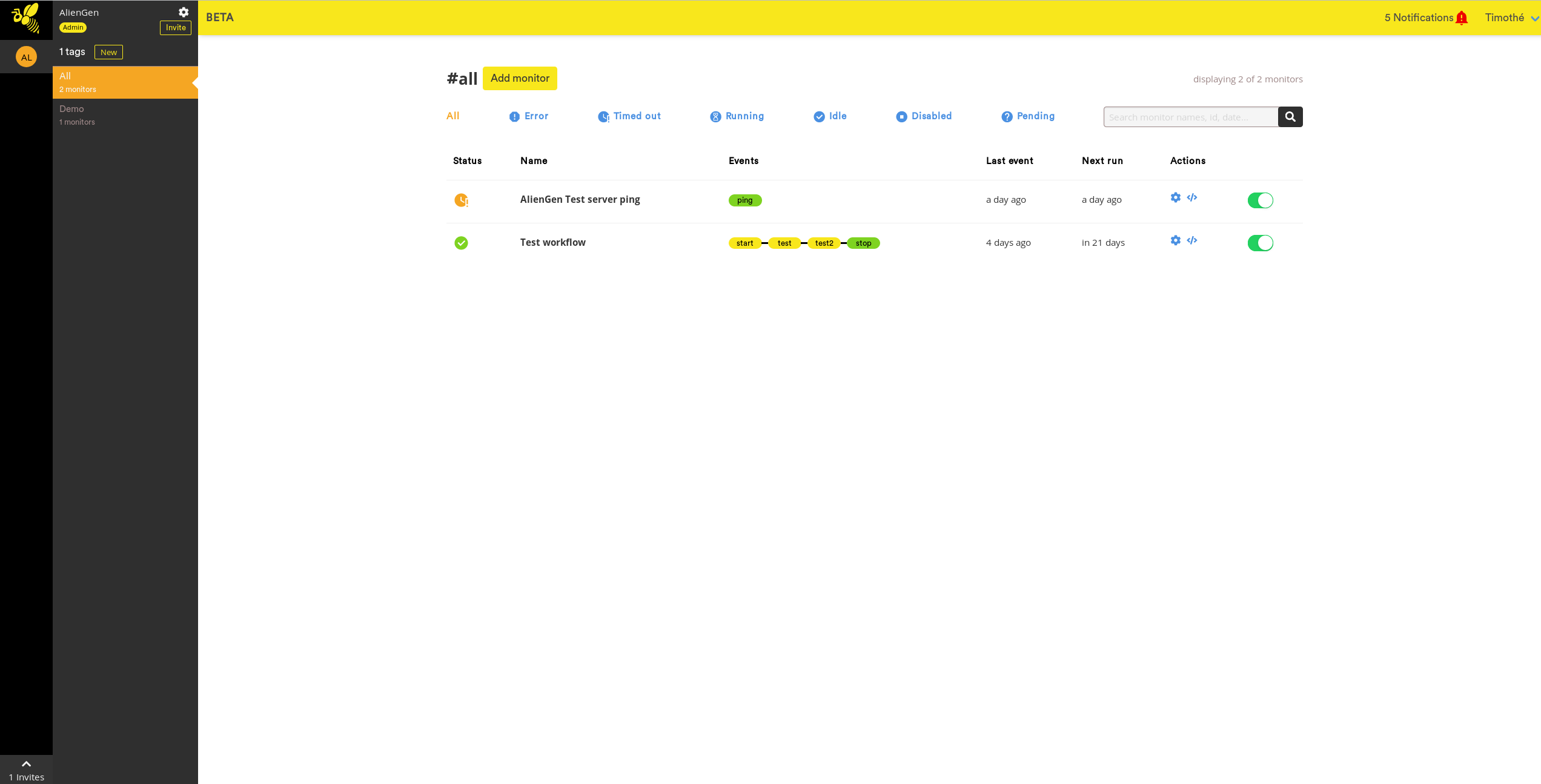
Task: Click the bee logo home icon
Action: 26,18
